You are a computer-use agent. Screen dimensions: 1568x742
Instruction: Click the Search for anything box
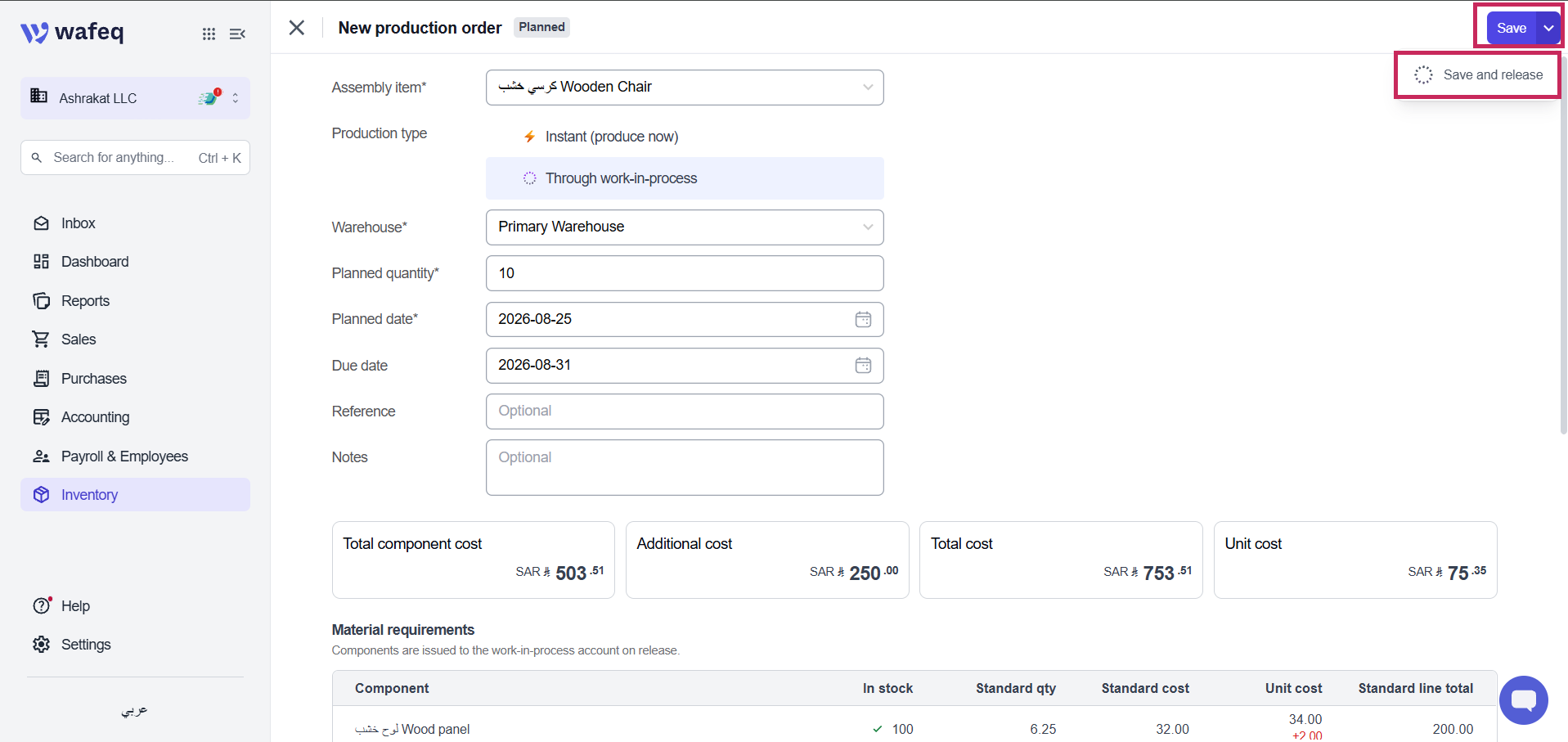pos(135,158)
